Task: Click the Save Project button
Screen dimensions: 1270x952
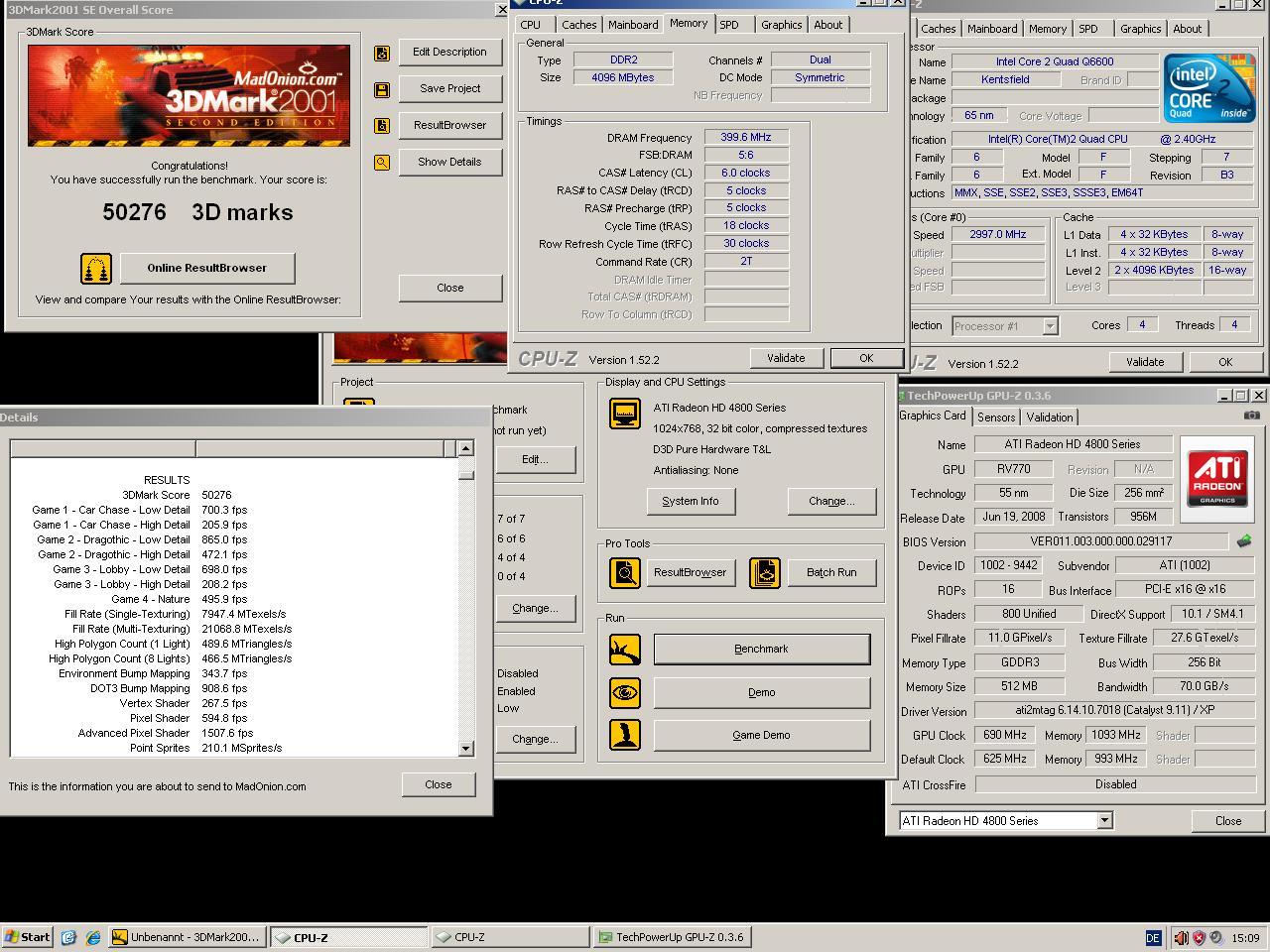Action: coord(450,89)
